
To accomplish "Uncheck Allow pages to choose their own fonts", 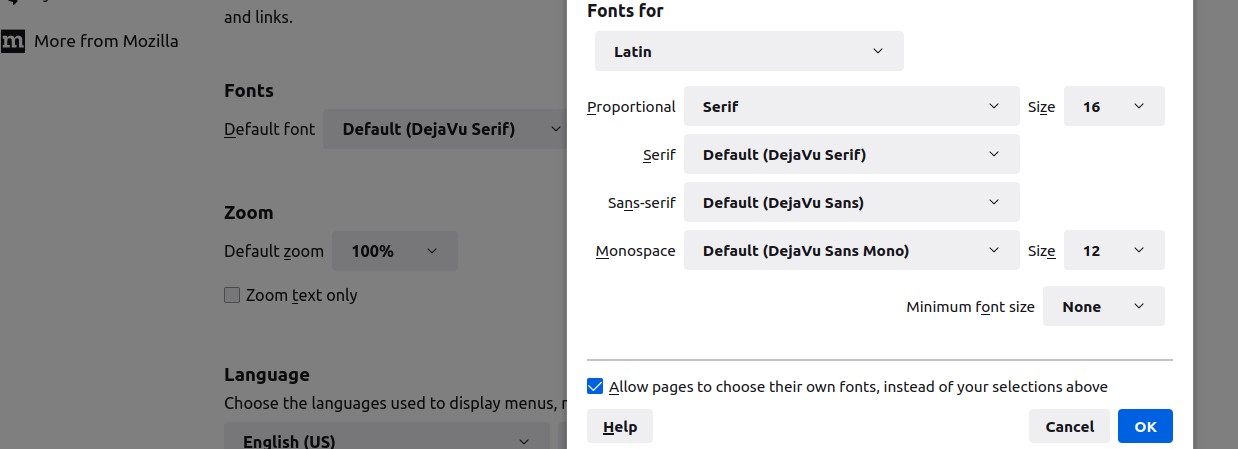I will point(595,386).
